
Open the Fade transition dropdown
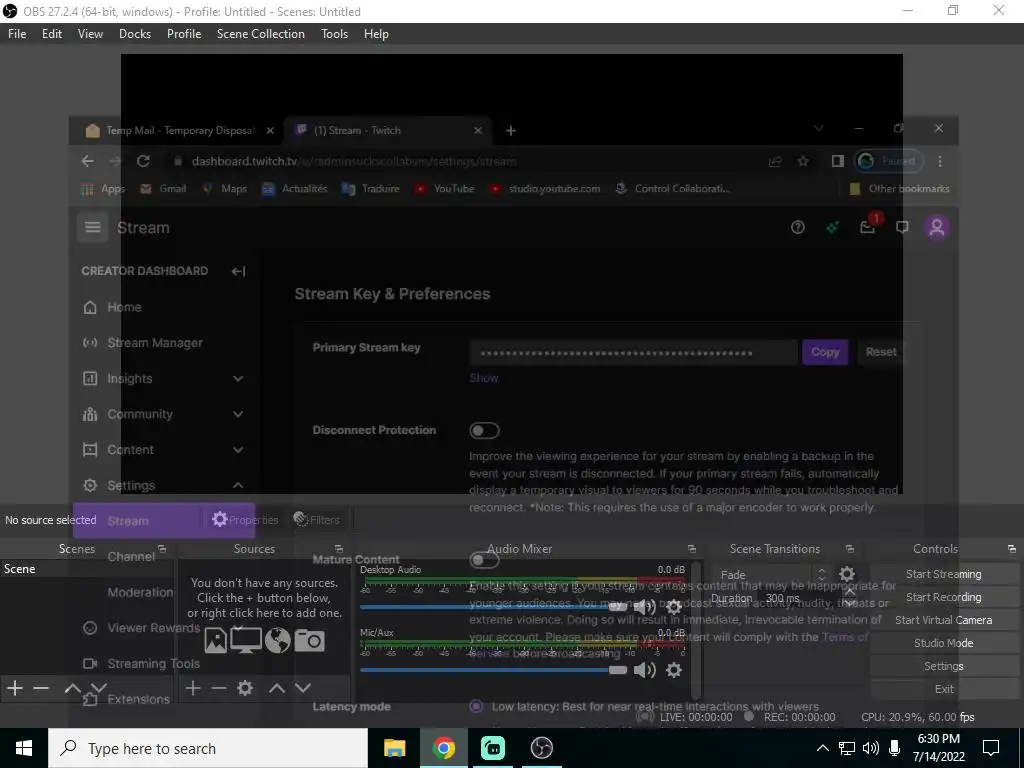(x=772, y=575)
